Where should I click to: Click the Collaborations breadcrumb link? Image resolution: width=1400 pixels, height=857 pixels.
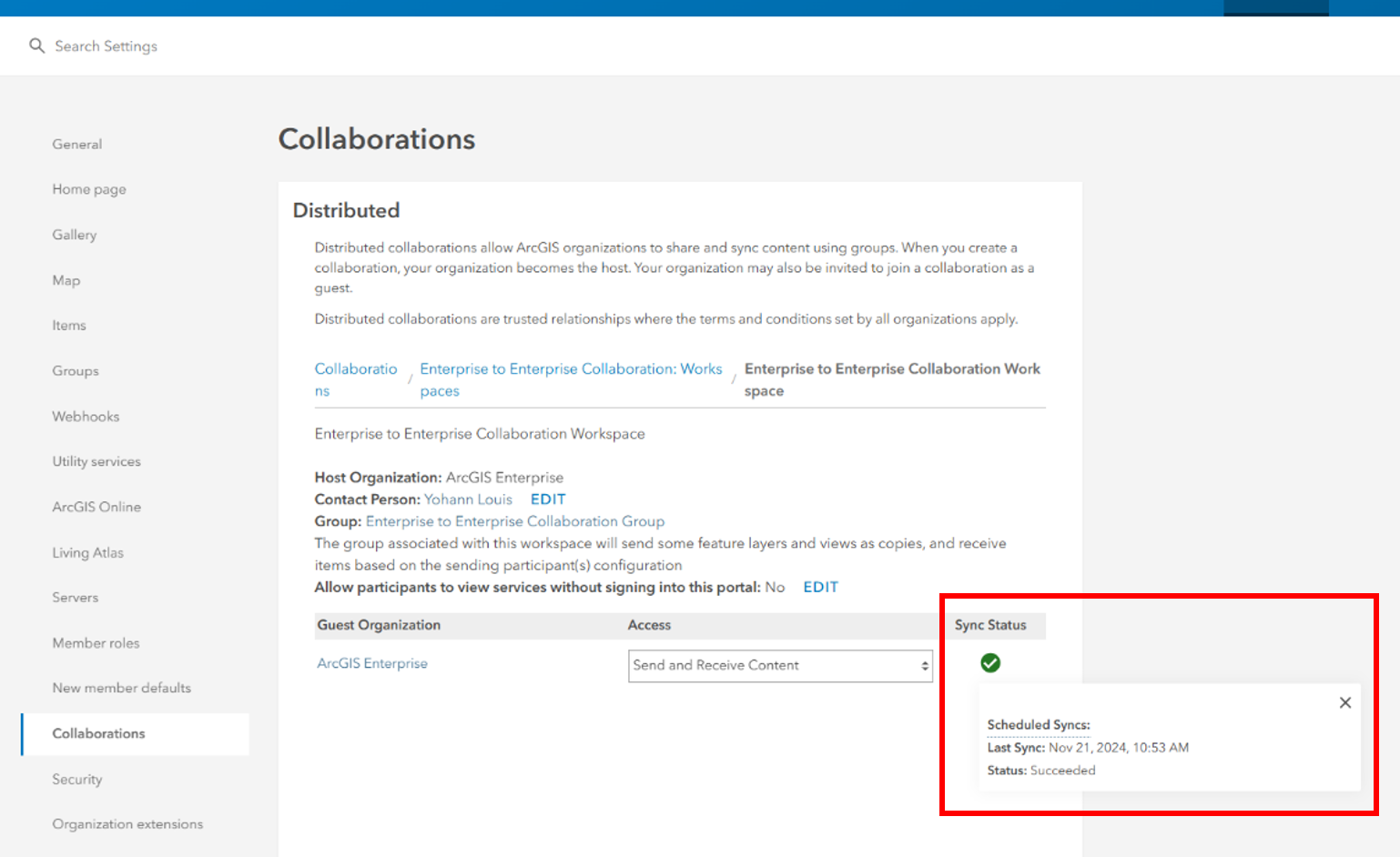(356, 379)
